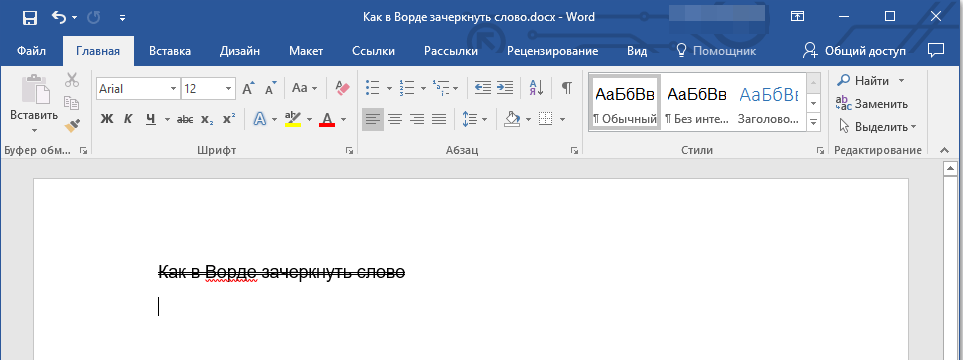The height and width of the screenshot is (360, 963).
Task: Select the Format Painter brush icon
Action: (72, 126)
